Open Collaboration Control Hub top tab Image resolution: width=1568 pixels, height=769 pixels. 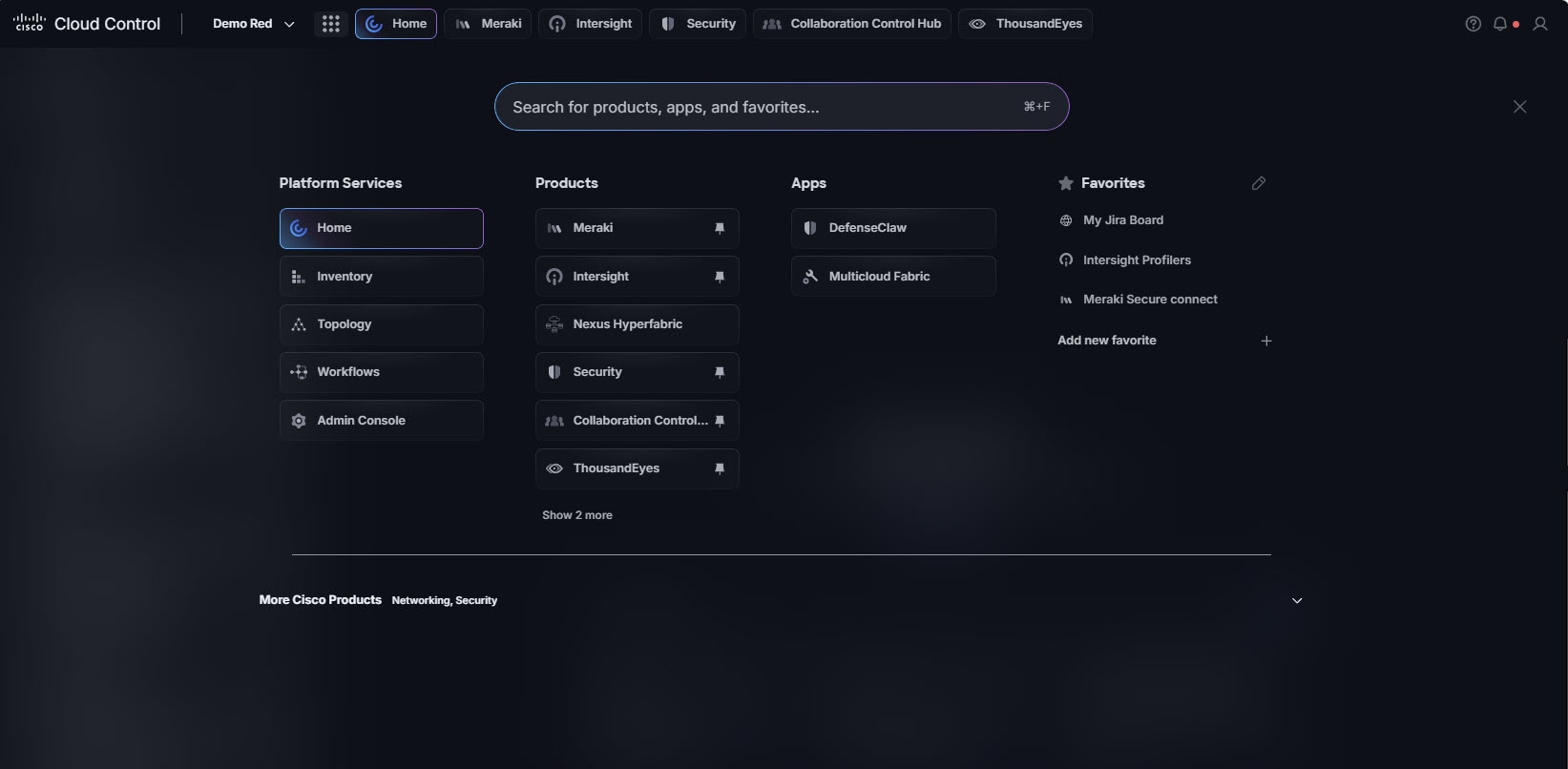point(852,24)
